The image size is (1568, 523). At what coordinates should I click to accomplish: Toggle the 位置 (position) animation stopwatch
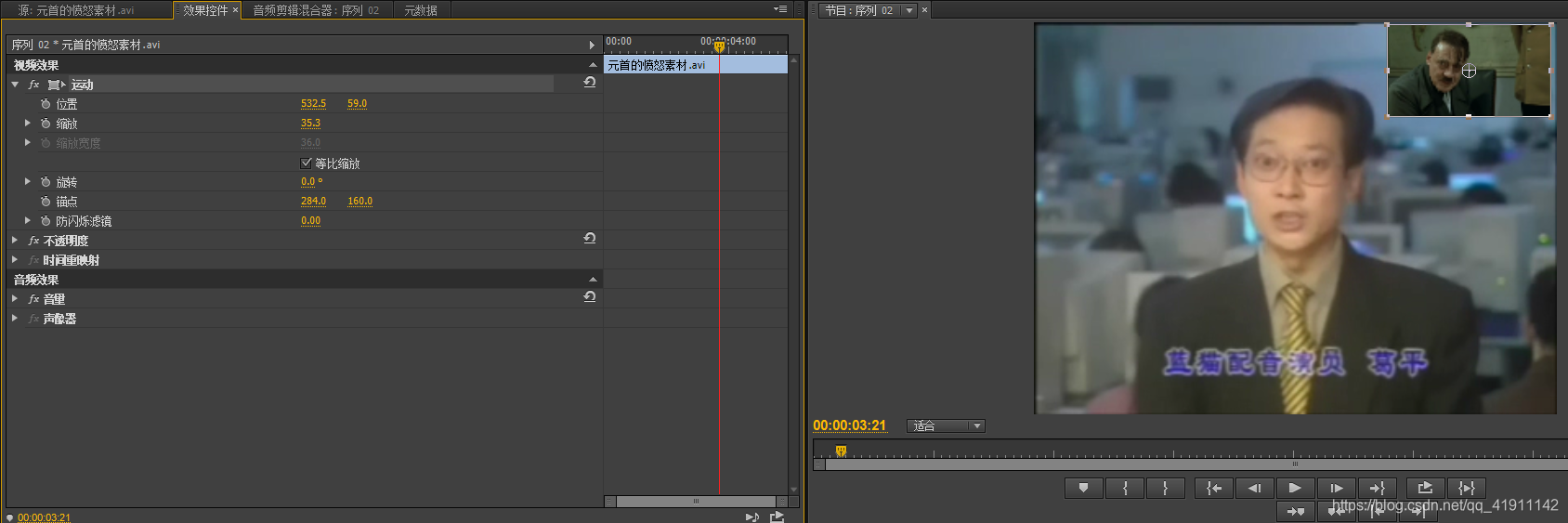[x=46, y=104]
